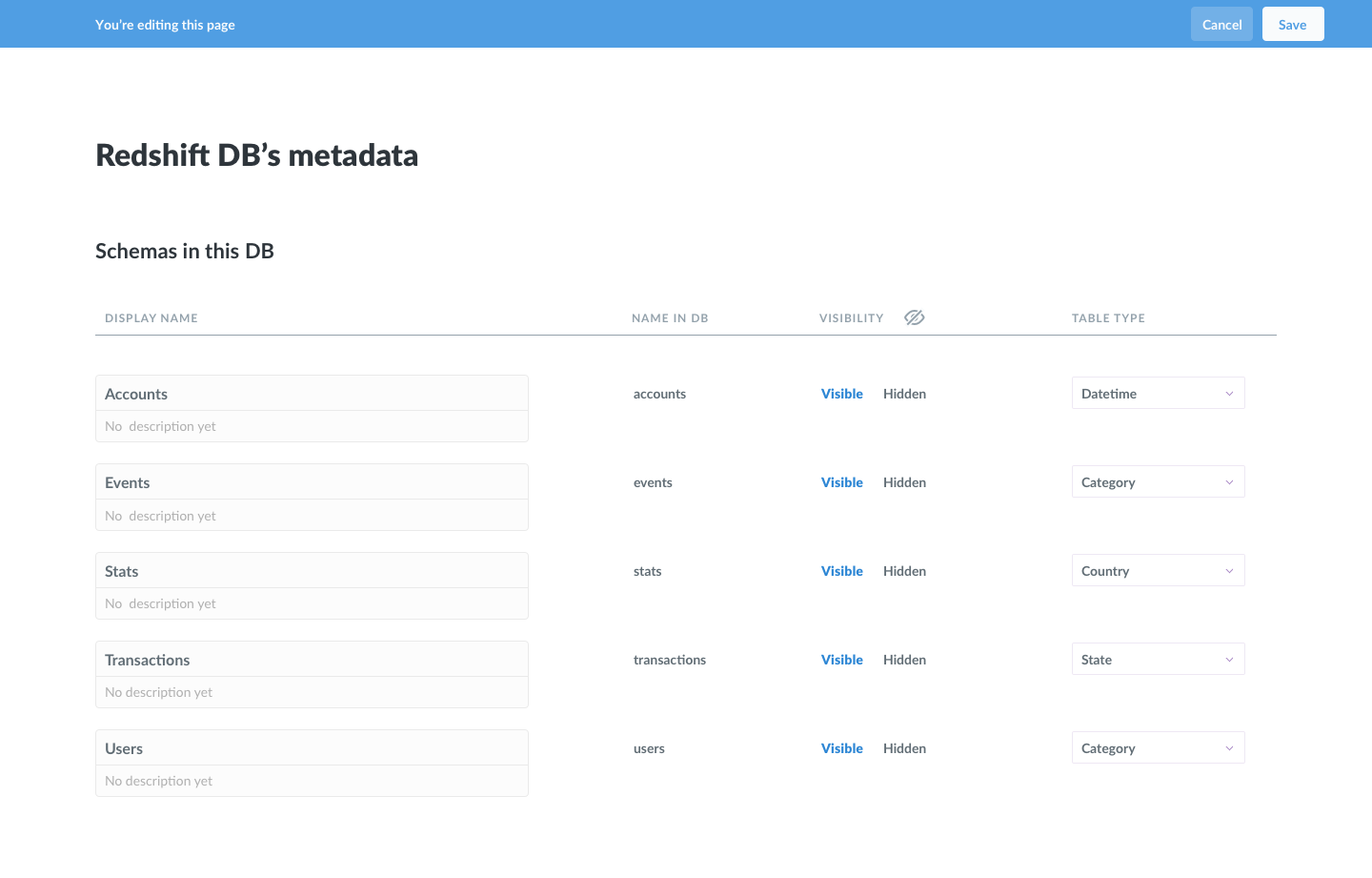This screenshot has width=1372, height=878.
Task: Open the Category dropdown for the Events row
Action: tap(1158, 481)
